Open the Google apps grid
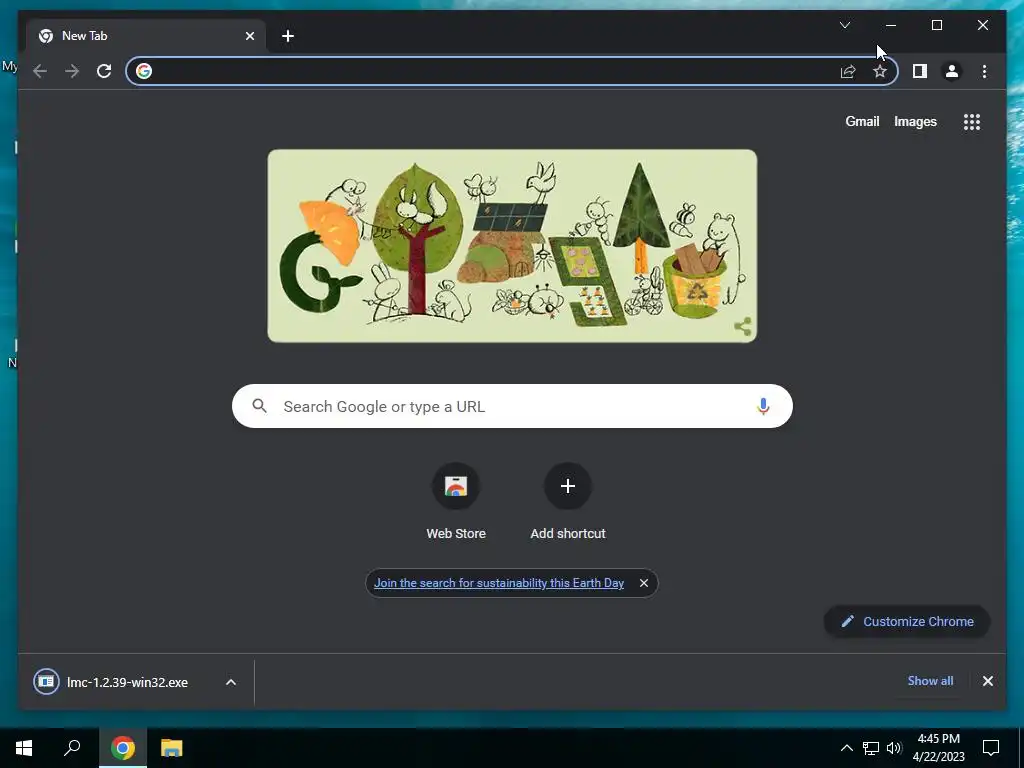This screenshot has height=768, width=1024. 972,122
